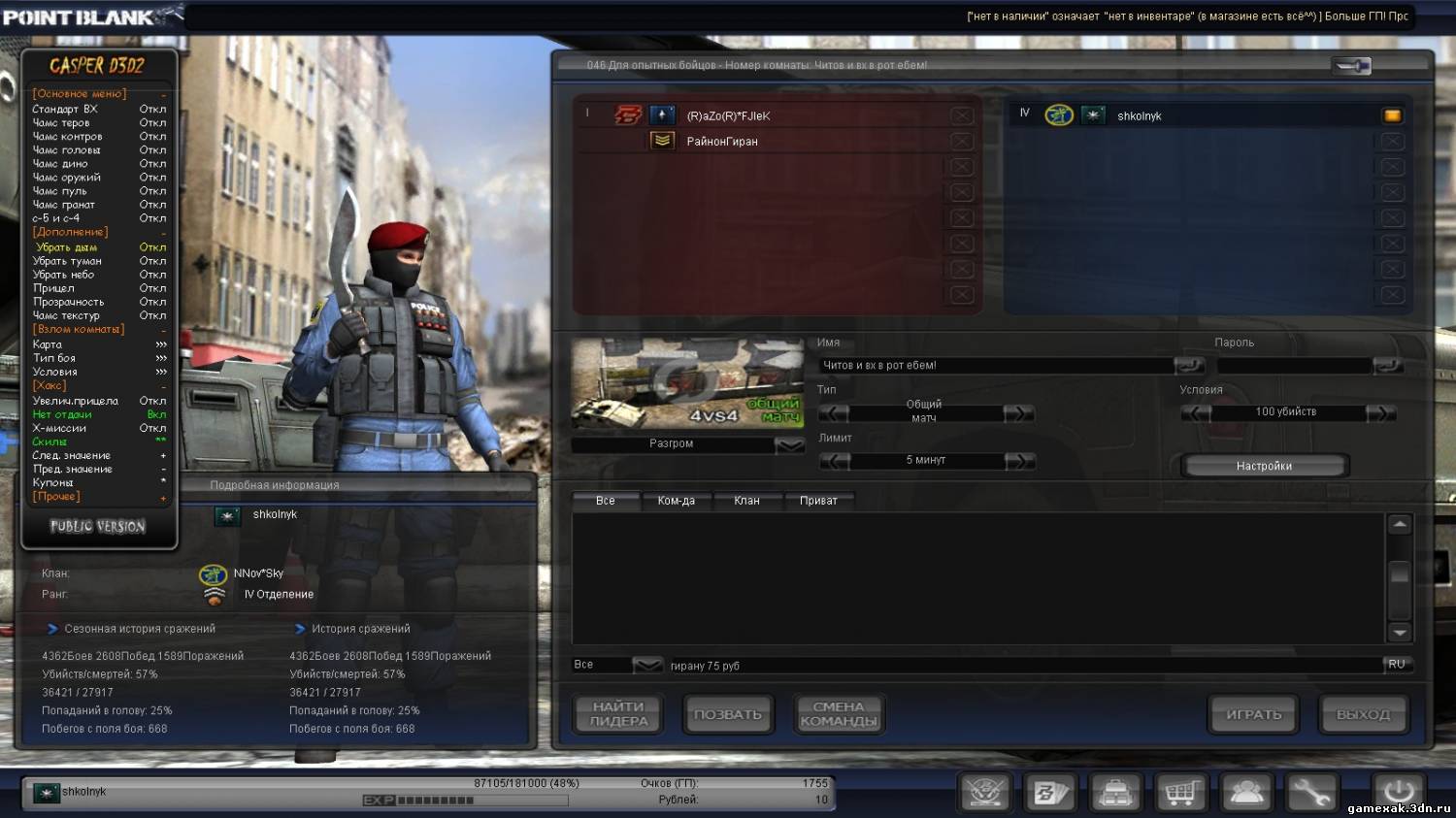Open the clan icon in bottom bar
Screen dimensions: 1456x818
click(985, 793)
